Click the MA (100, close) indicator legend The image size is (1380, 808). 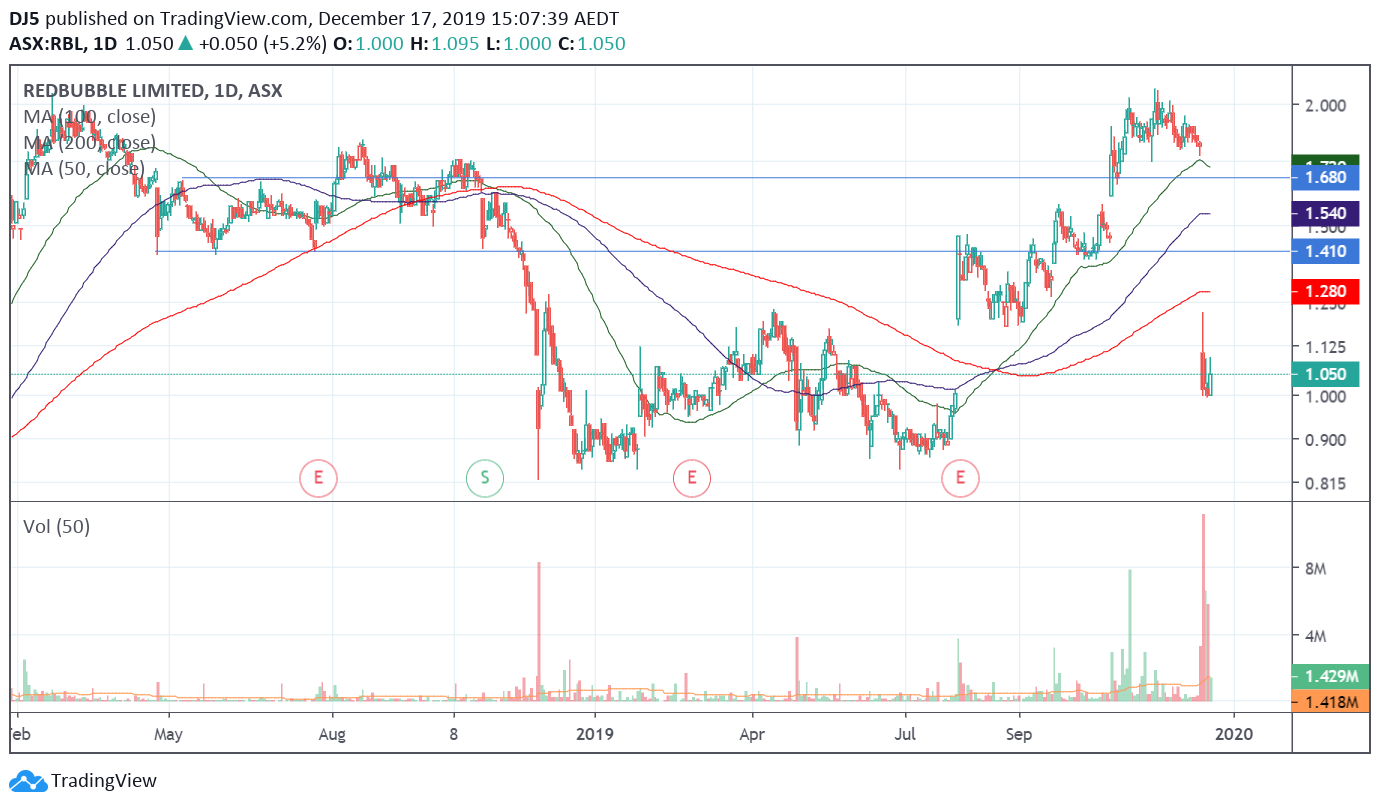89,116
